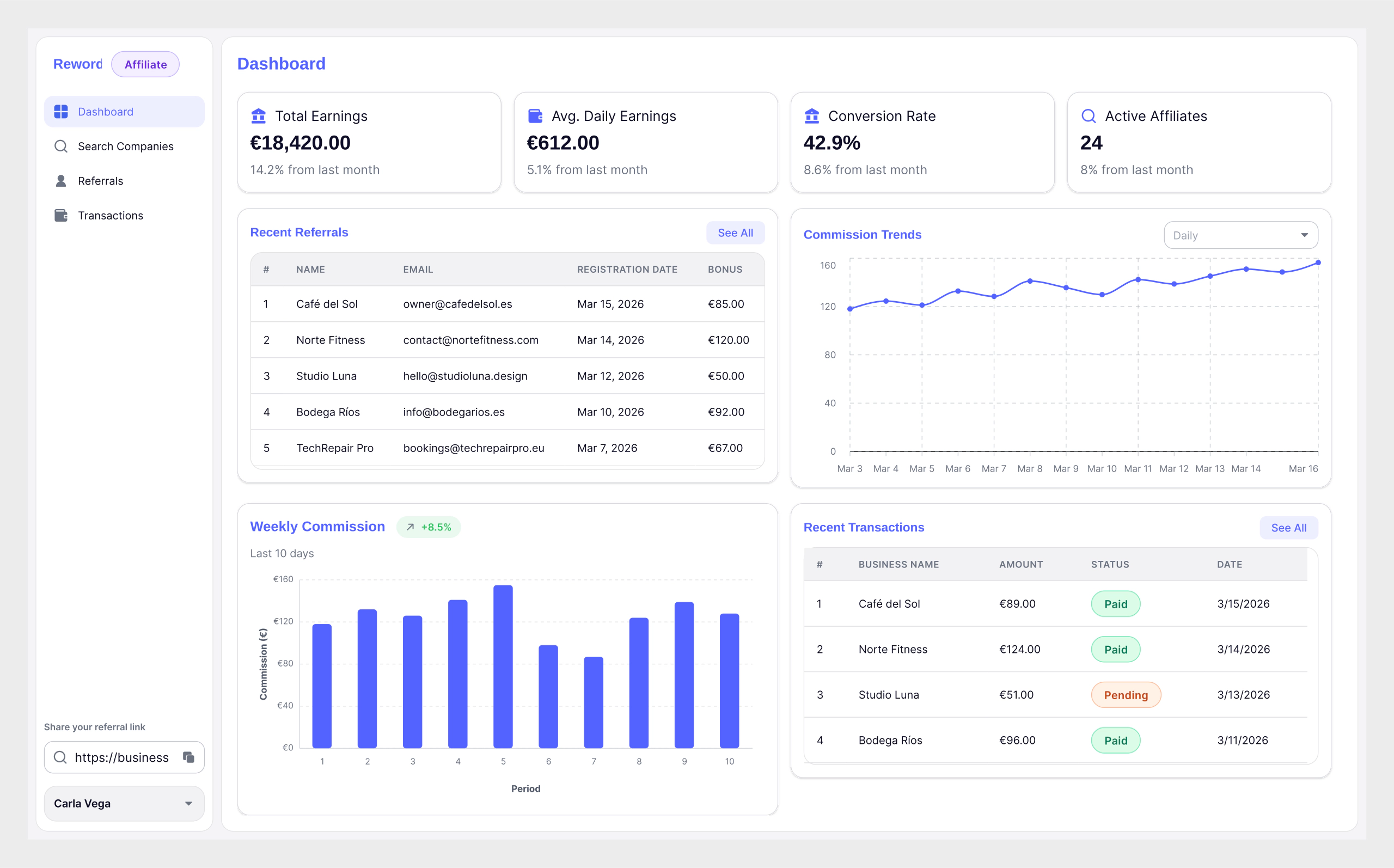Expand the Carla Vega user menu
This screenshot has height=868, width=1394.
(x=124, y=803)
